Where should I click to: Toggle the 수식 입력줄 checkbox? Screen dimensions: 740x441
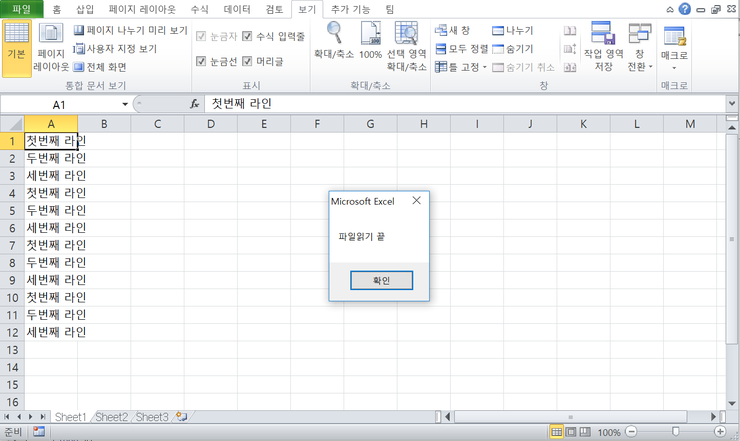[x=247, y=36]
